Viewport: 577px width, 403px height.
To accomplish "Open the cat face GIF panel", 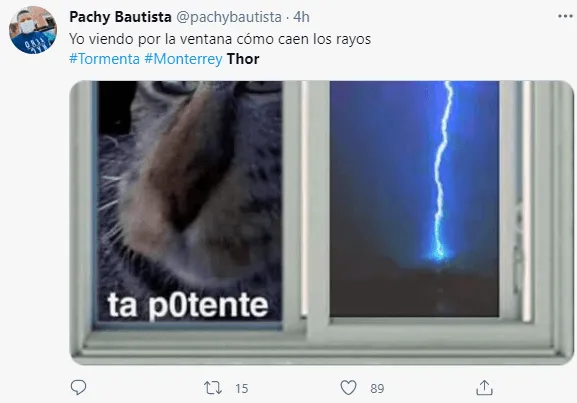I will [190, 202].
